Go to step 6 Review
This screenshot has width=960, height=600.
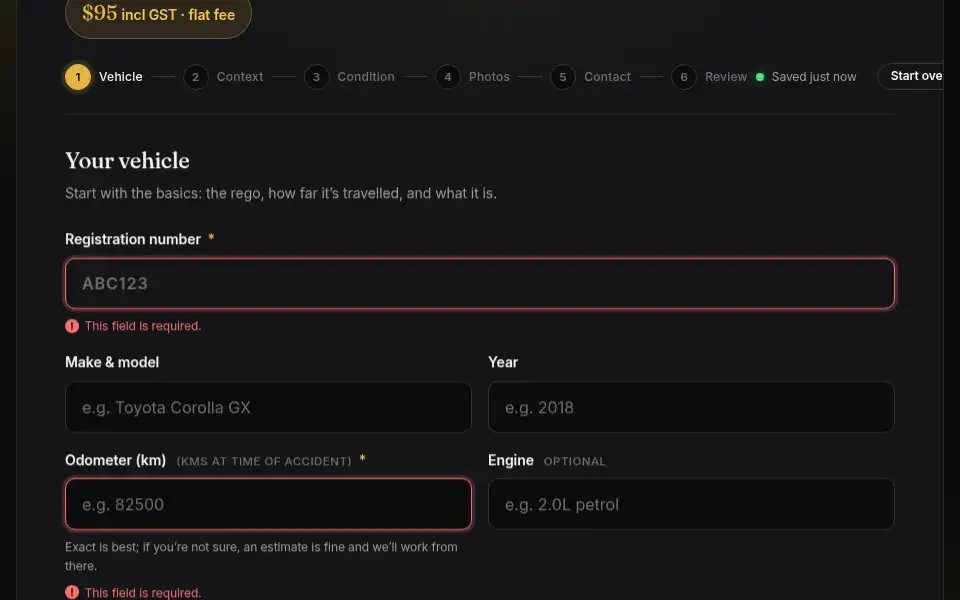pos(710,77)
